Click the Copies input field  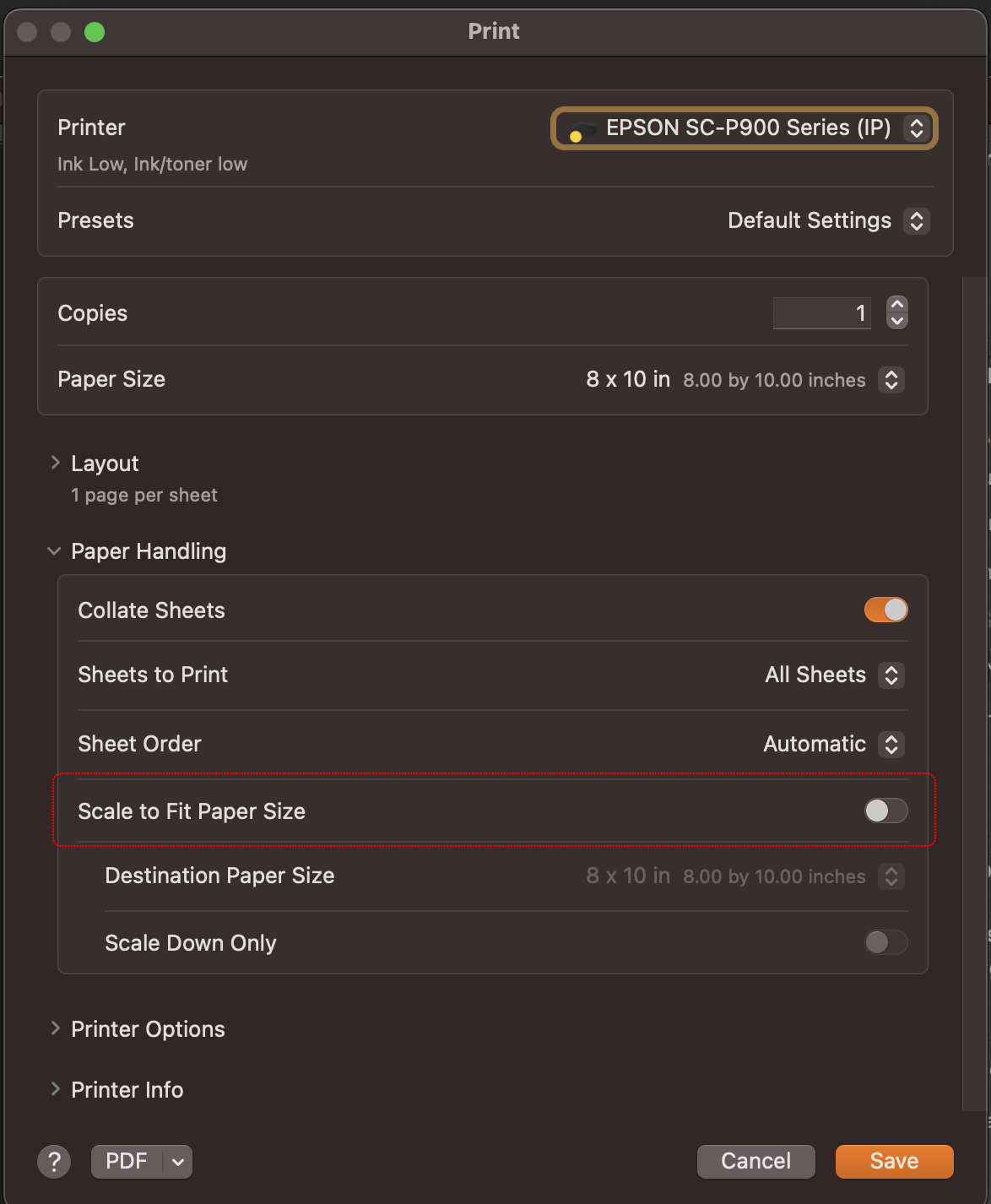tap(821, 312)
